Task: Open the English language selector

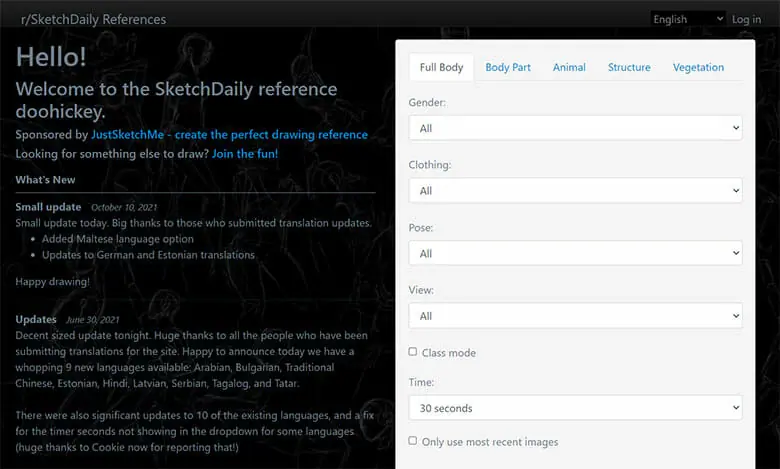Action: tap(688, 19)
